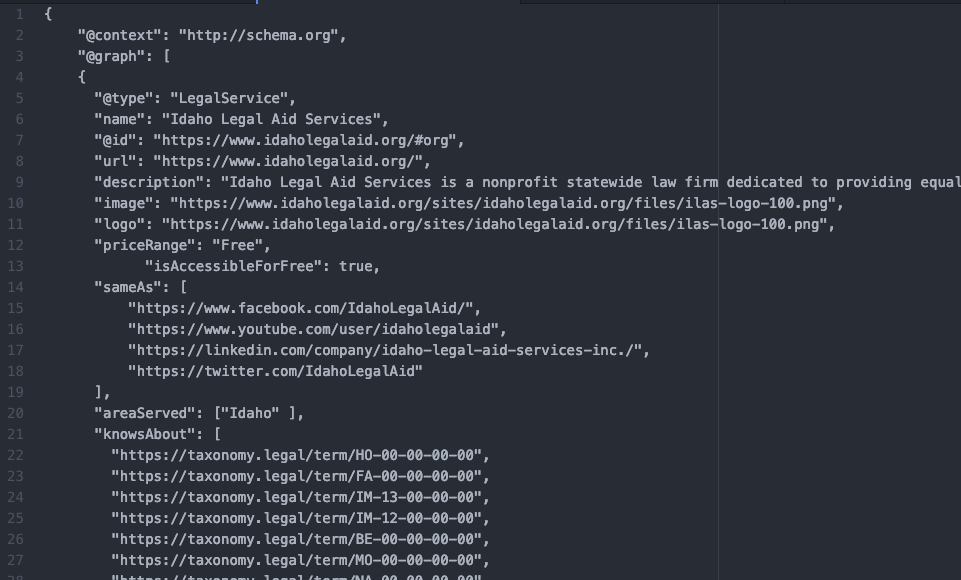Click the "url" key on line 8

click(x=116, y=161)
